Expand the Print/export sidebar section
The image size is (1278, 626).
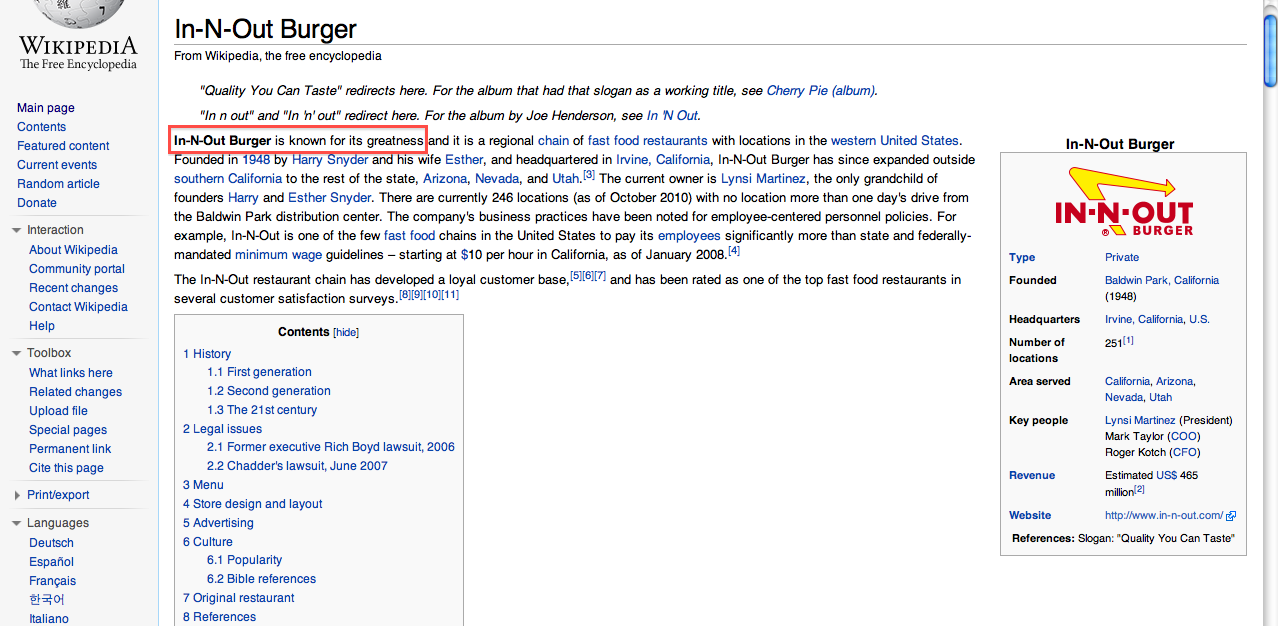(x=17, y=495)
